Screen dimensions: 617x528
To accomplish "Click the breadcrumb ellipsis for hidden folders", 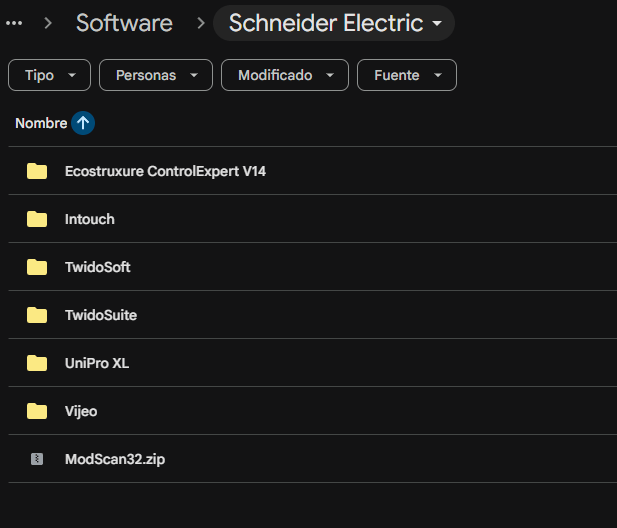I will [14, 23].
